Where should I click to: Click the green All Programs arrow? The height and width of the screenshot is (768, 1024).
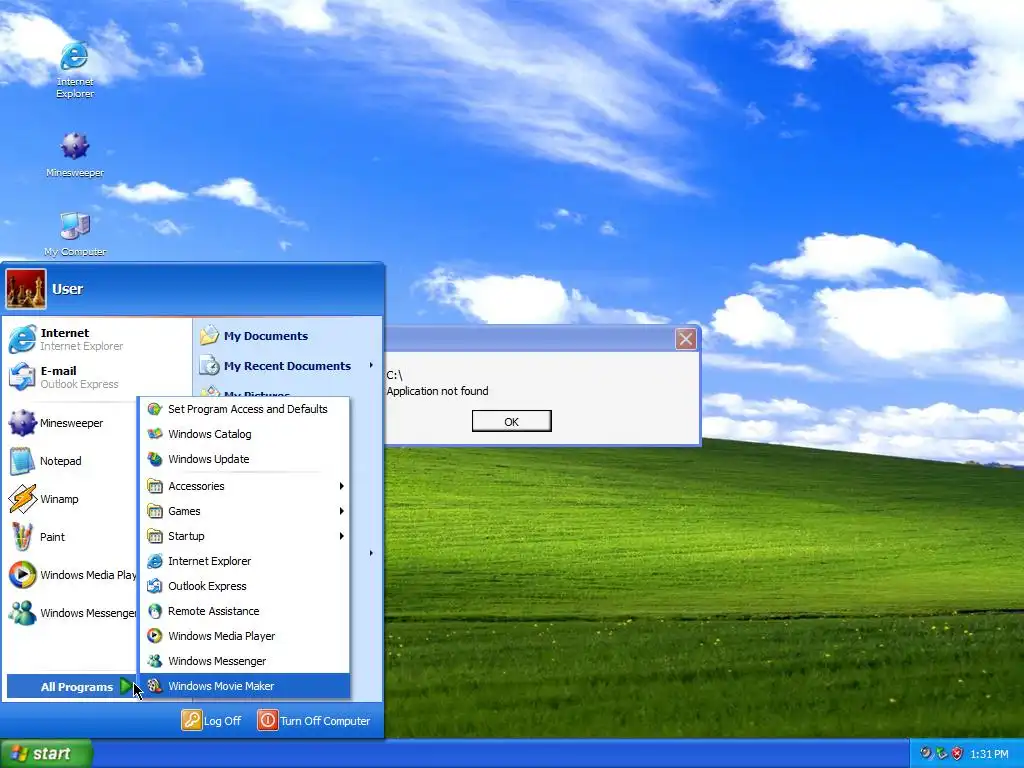[x=127, y=686]
